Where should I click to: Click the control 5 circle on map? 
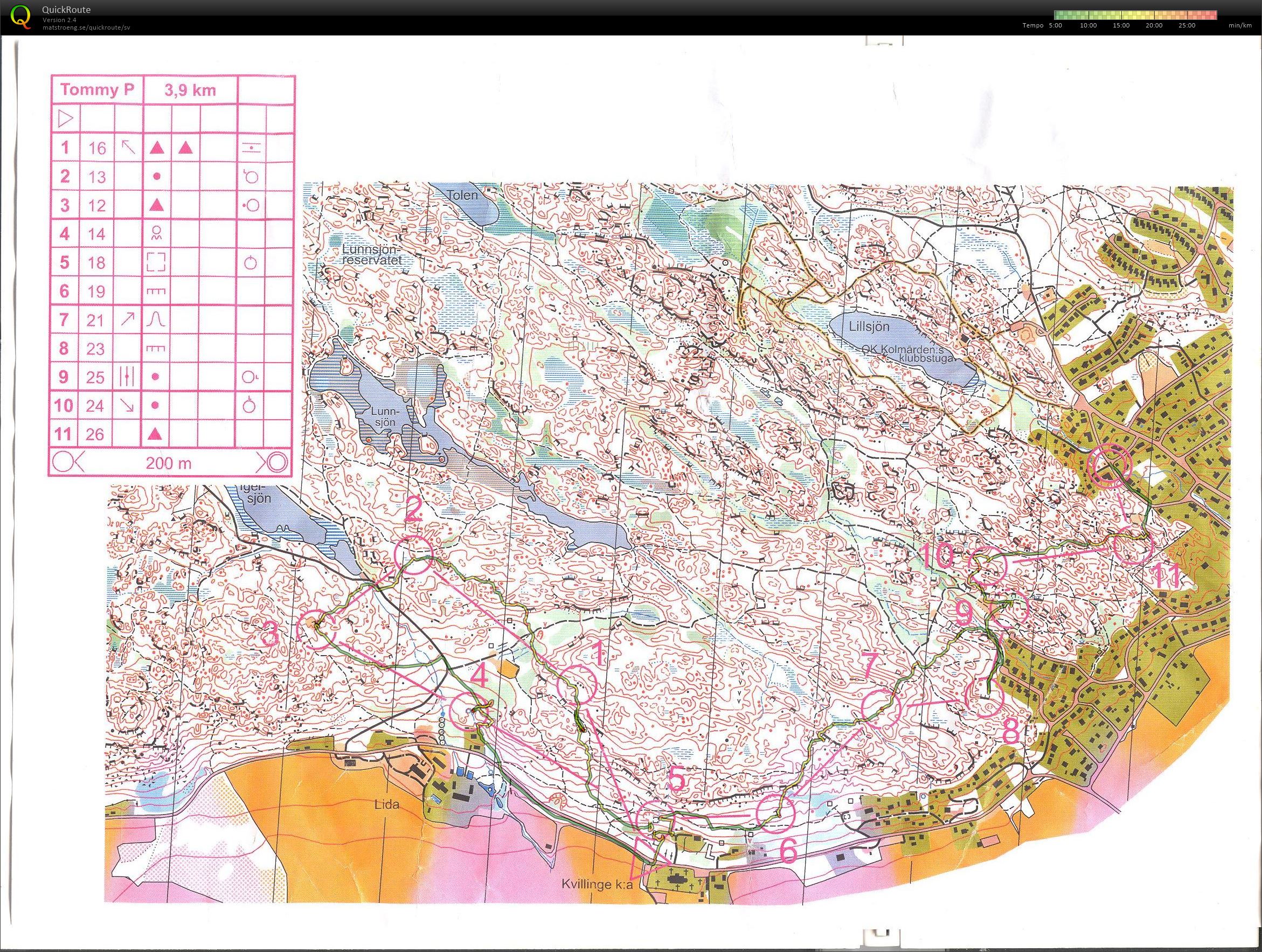(655, 819)
